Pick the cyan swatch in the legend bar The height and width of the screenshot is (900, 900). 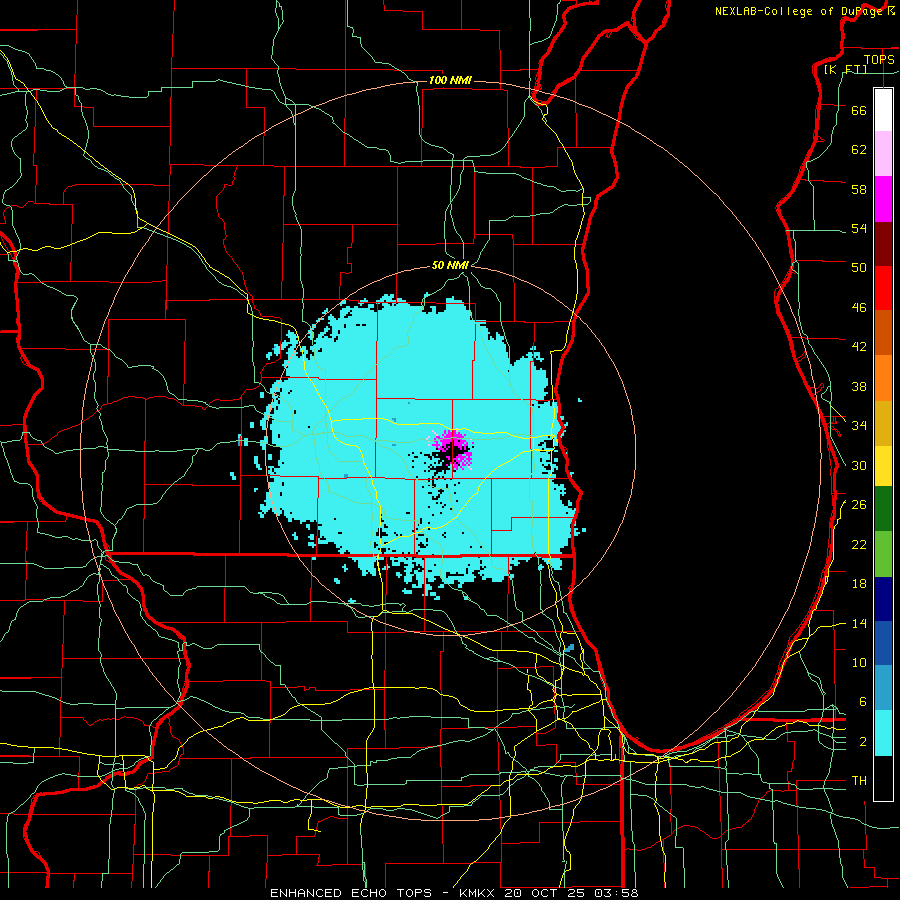(883, 733)
